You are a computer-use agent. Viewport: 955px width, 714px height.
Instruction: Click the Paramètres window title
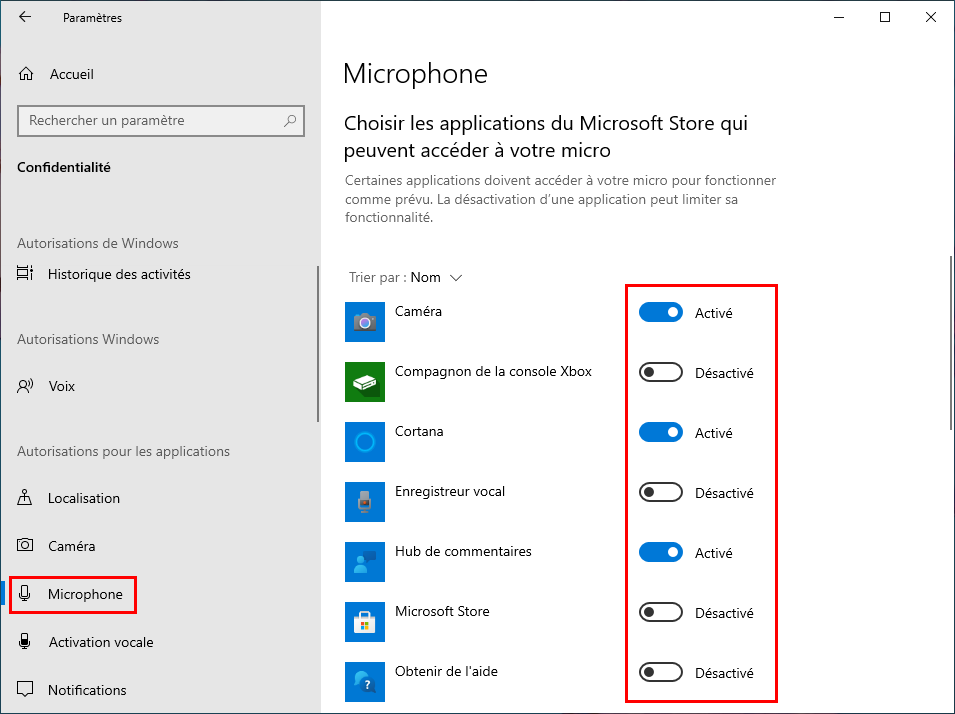click(93, 18)
